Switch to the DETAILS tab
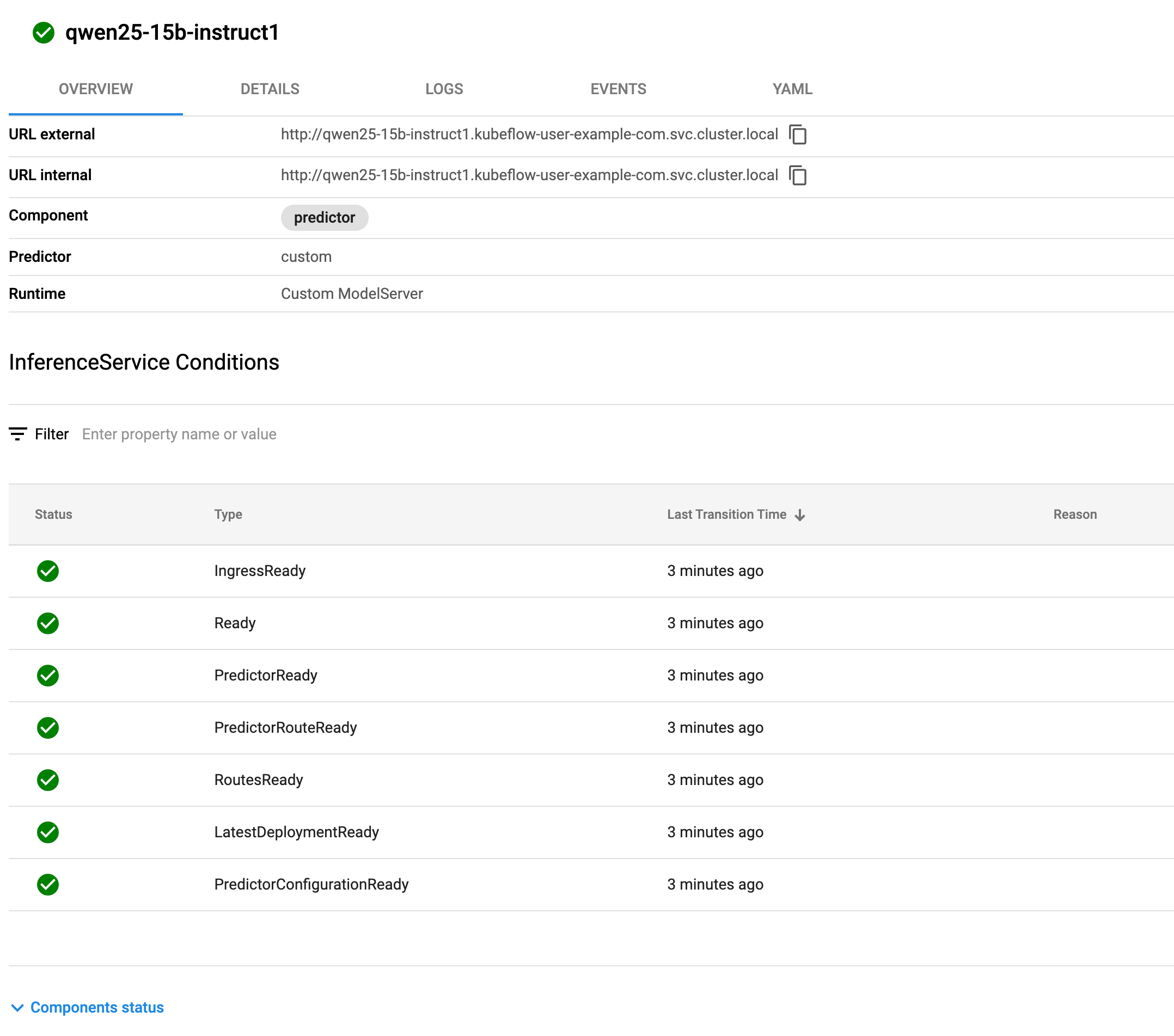 (x=270, y=89)
